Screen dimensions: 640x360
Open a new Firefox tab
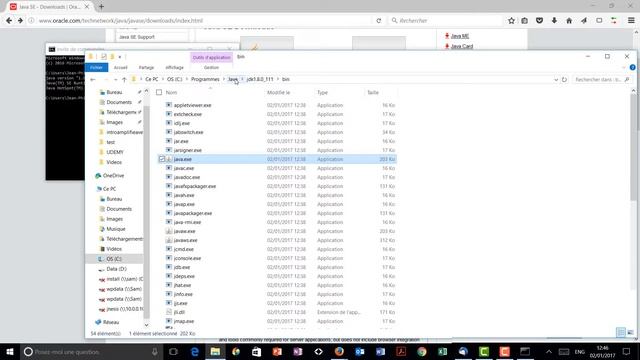coord(101,7)
